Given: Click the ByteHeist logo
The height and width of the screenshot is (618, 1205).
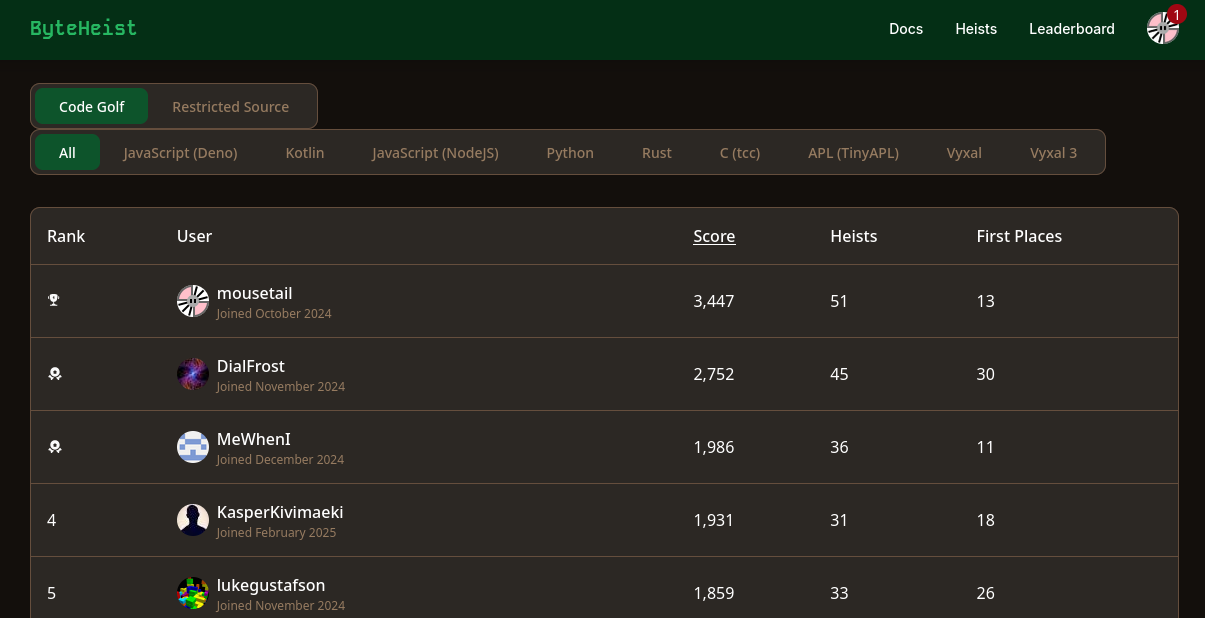Looking at the screenshot, I should (x=83, y=29).
